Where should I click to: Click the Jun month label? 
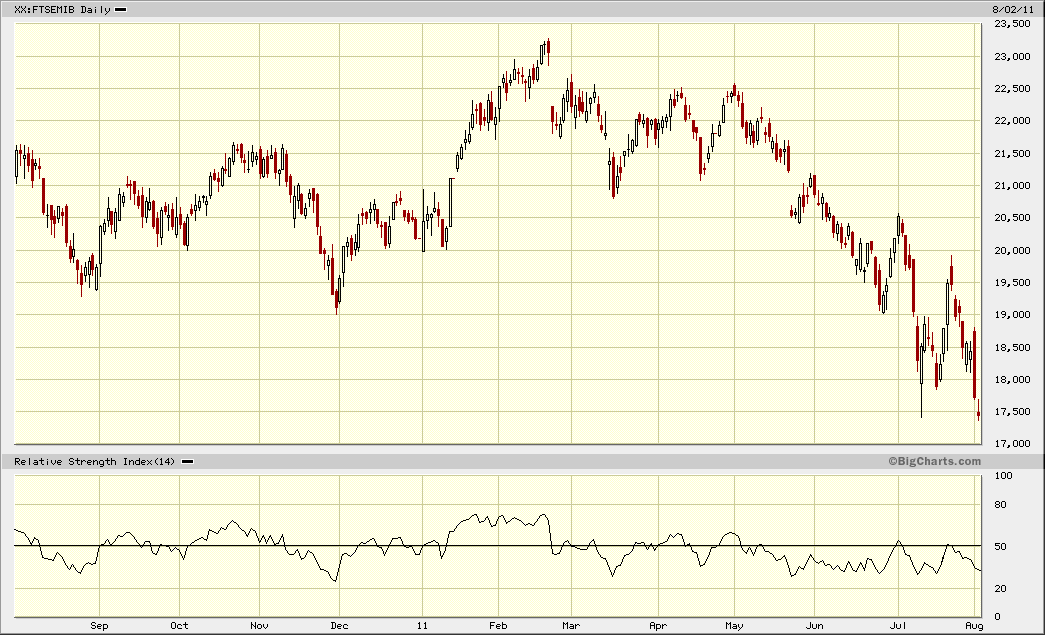814,626
